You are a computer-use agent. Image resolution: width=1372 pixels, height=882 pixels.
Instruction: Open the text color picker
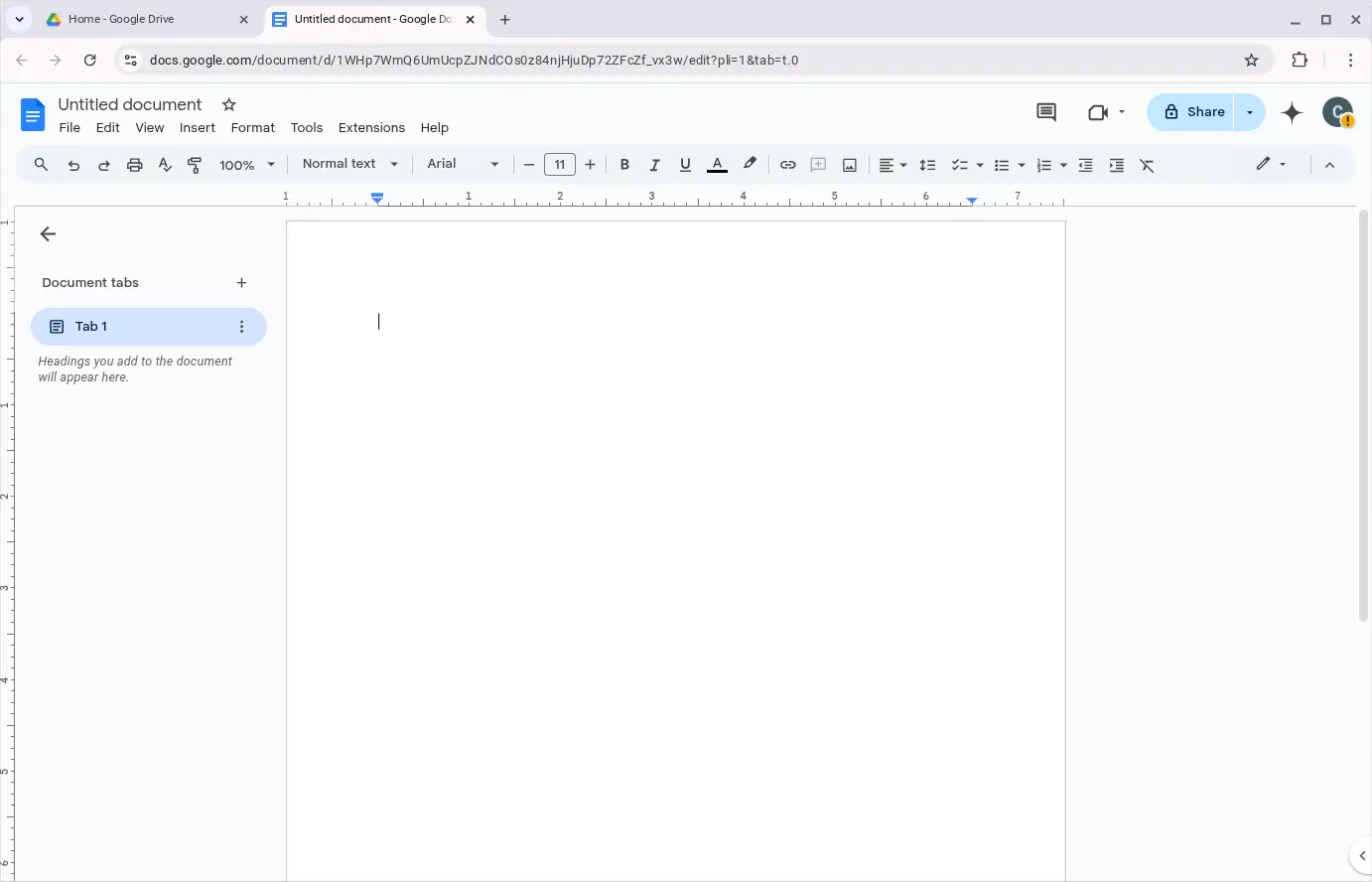[717, 165]
